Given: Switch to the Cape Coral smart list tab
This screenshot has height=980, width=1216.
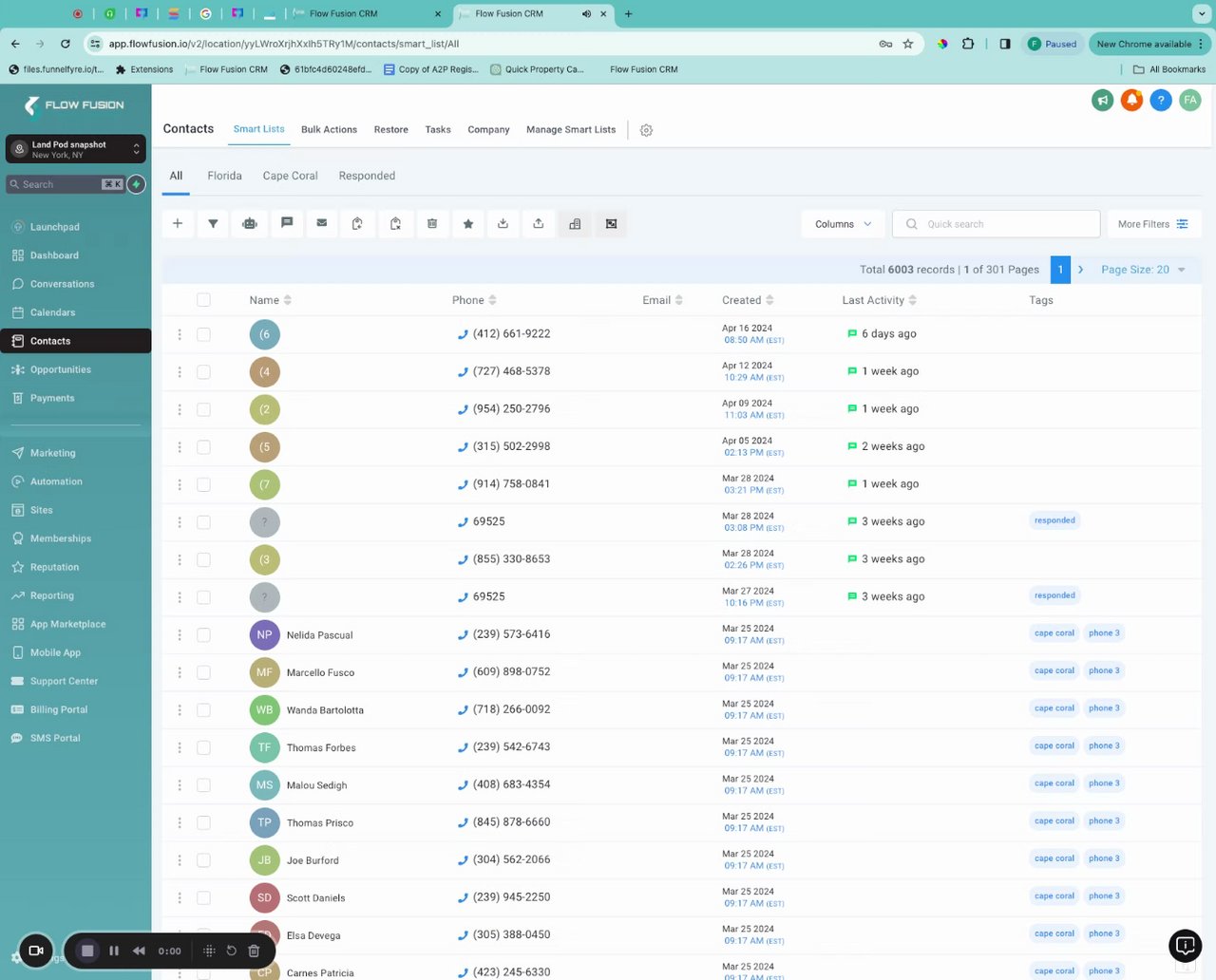Looking at the screenshot, I should pos(290,176).
